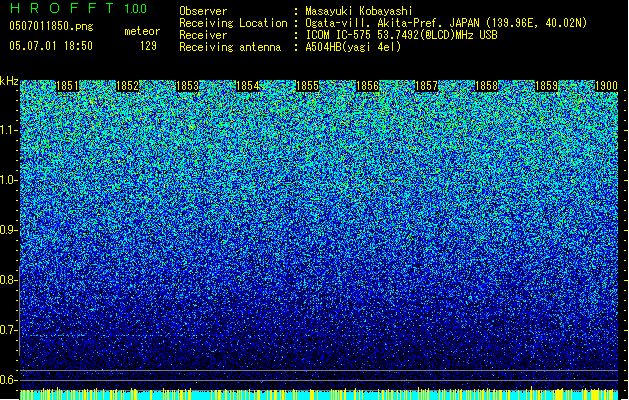Click the 0.8 frequency axis label
Viewport: 629px width, 400px height.
point(9,280)
